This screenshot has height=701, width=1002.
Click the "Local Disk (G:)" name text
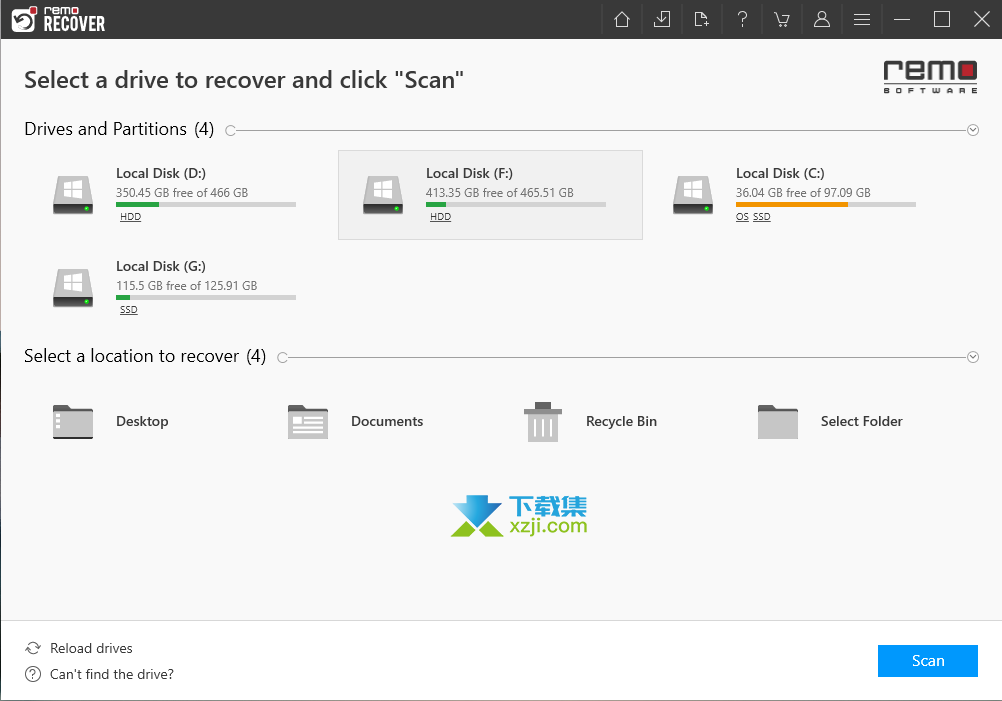coord(161,266)
